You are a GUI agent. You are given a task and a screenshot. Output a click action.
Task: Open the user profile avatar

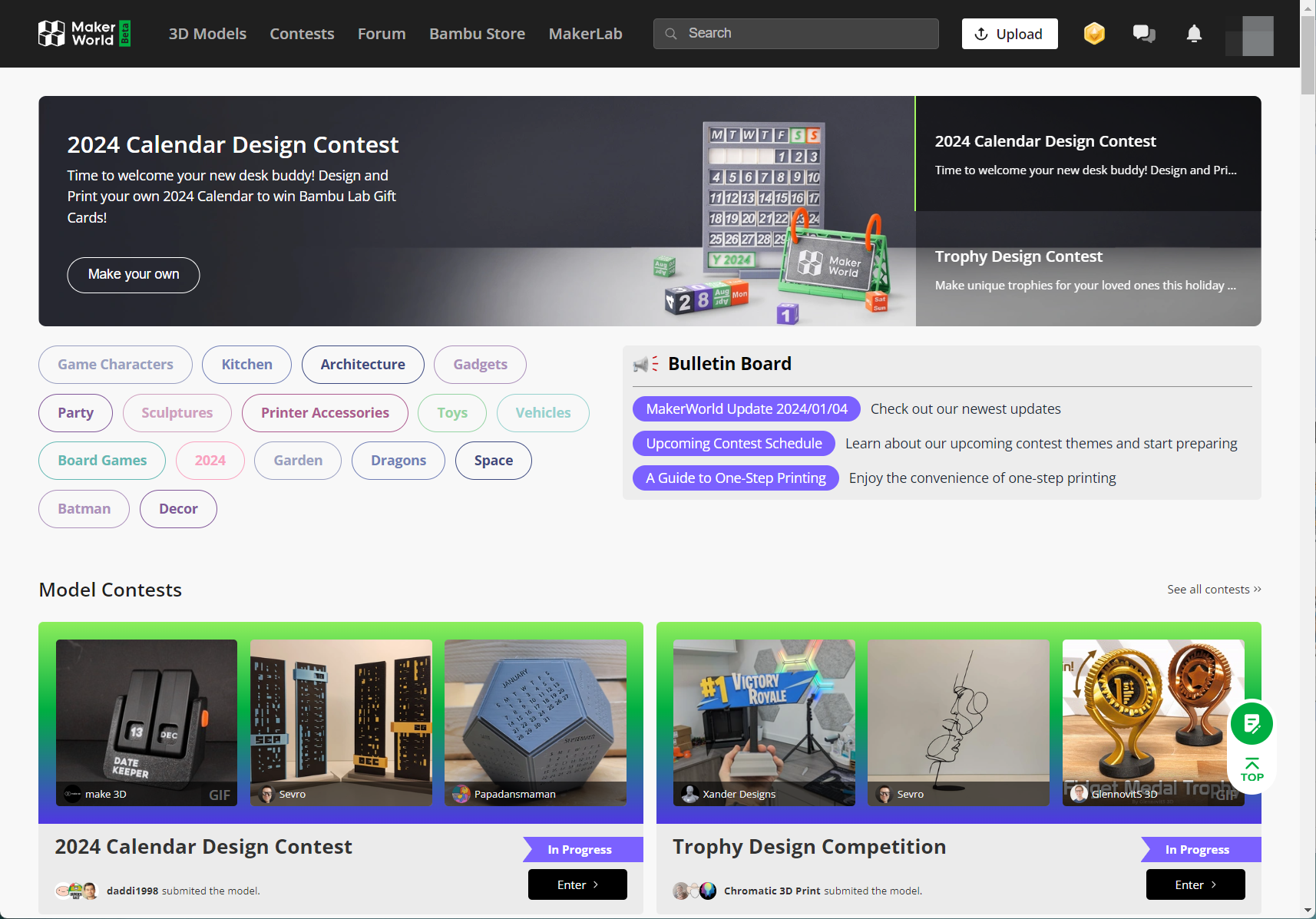pyautogui.click(x=1250, y=35)
